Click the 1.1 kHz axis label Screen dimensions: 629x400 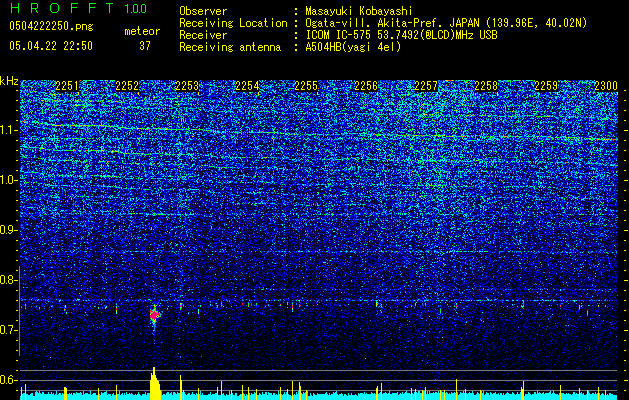pos(9,130)
